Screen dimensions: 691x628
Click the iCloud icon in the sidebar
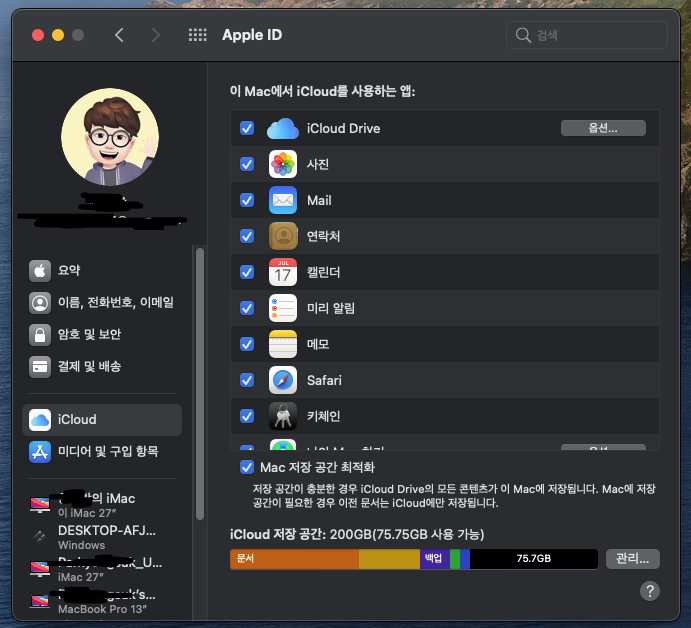40,420
